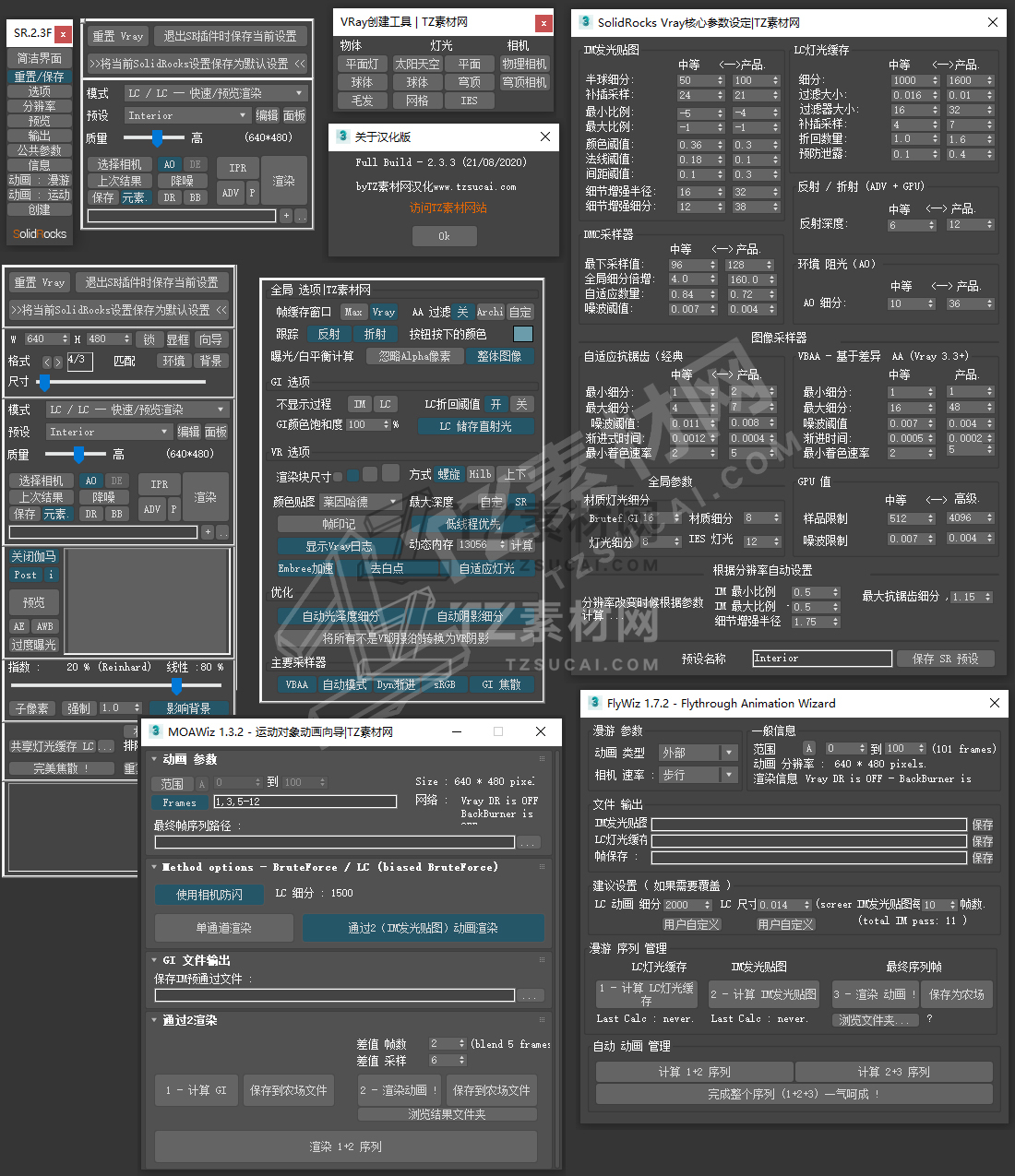1015x1176 pixels.
Task: Toggle 低线程优先 low thread priority
Action: 473,523
